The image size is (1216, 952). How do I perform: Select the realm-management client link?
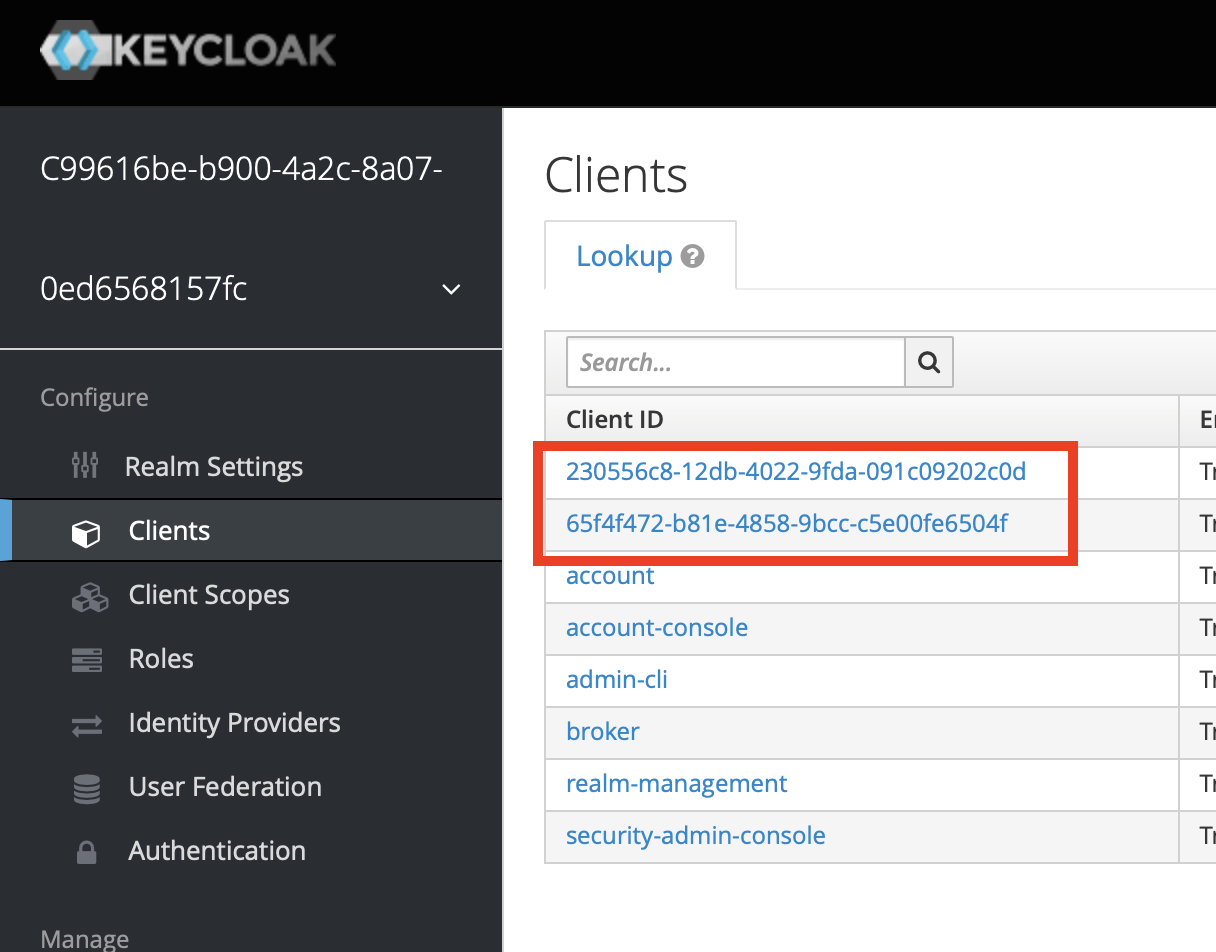tap(676, 784)
